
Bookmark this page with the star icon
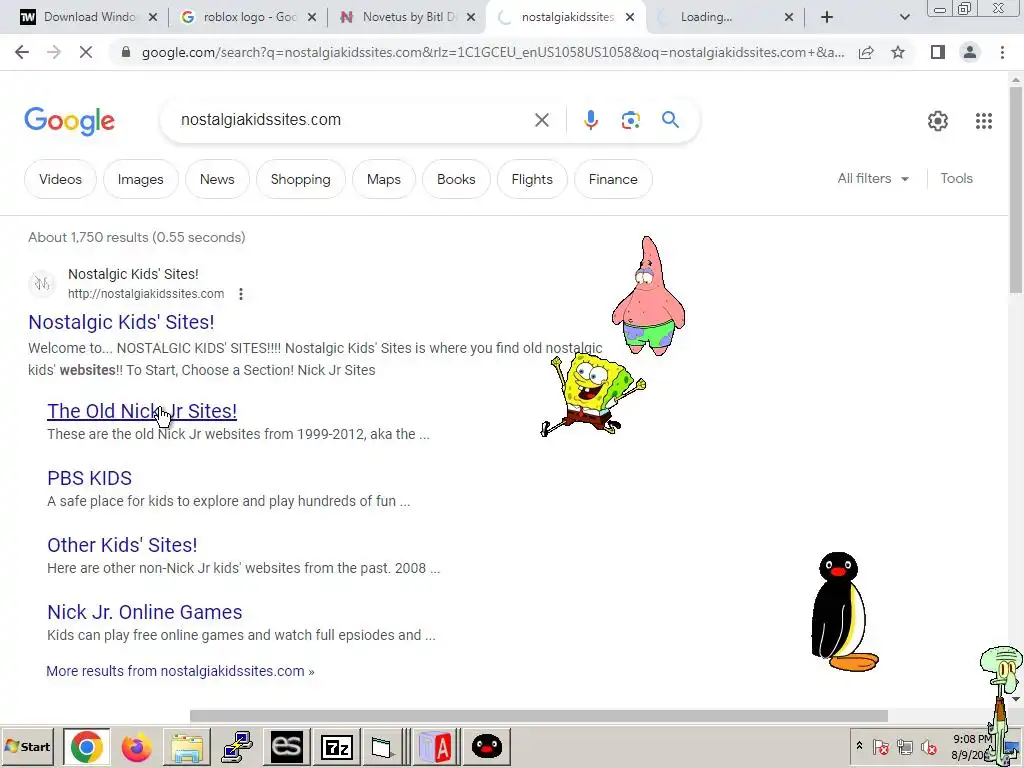point(898,52)
